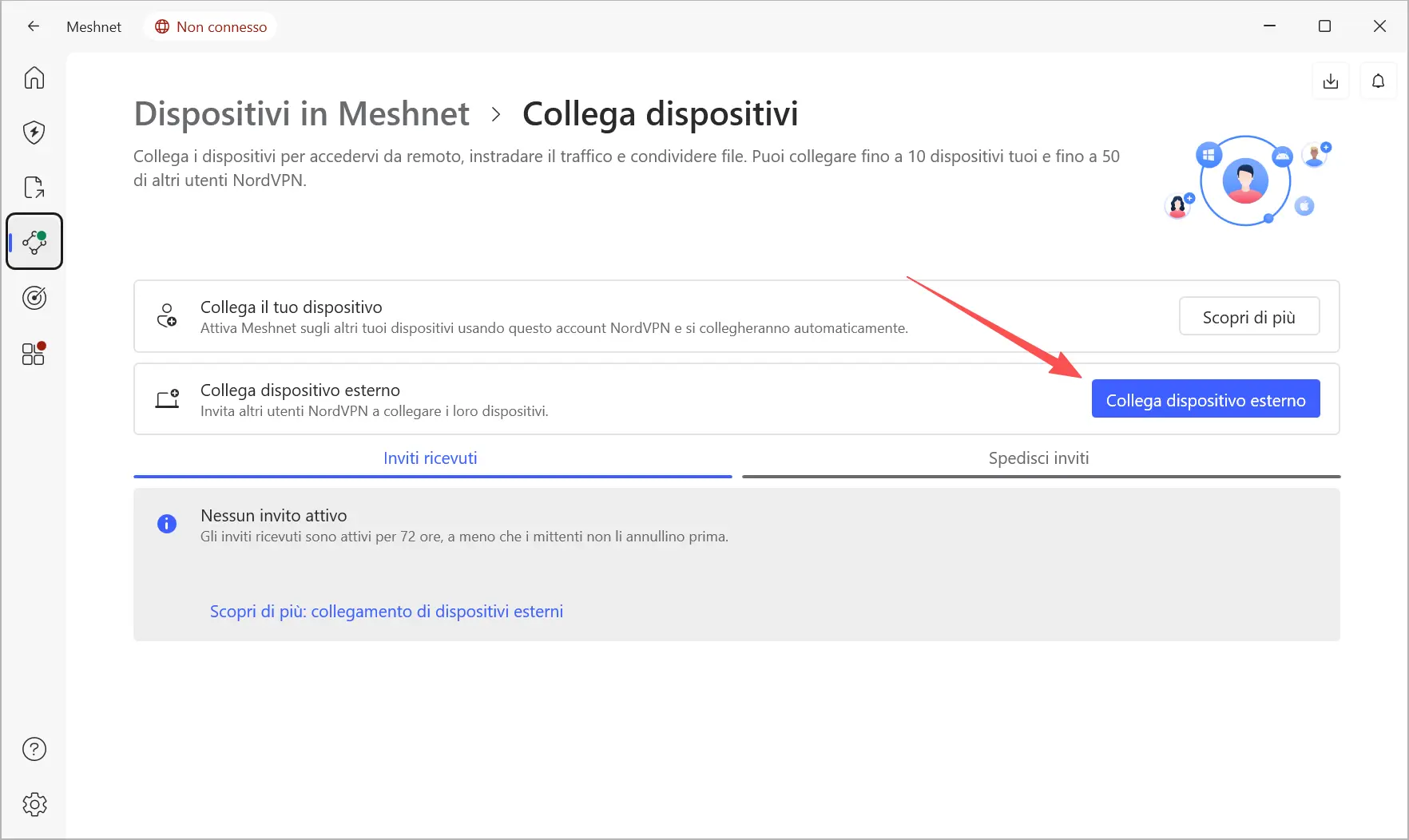Go back using the back arrow
The image size is (1409, 840).
tap(34, 26)
